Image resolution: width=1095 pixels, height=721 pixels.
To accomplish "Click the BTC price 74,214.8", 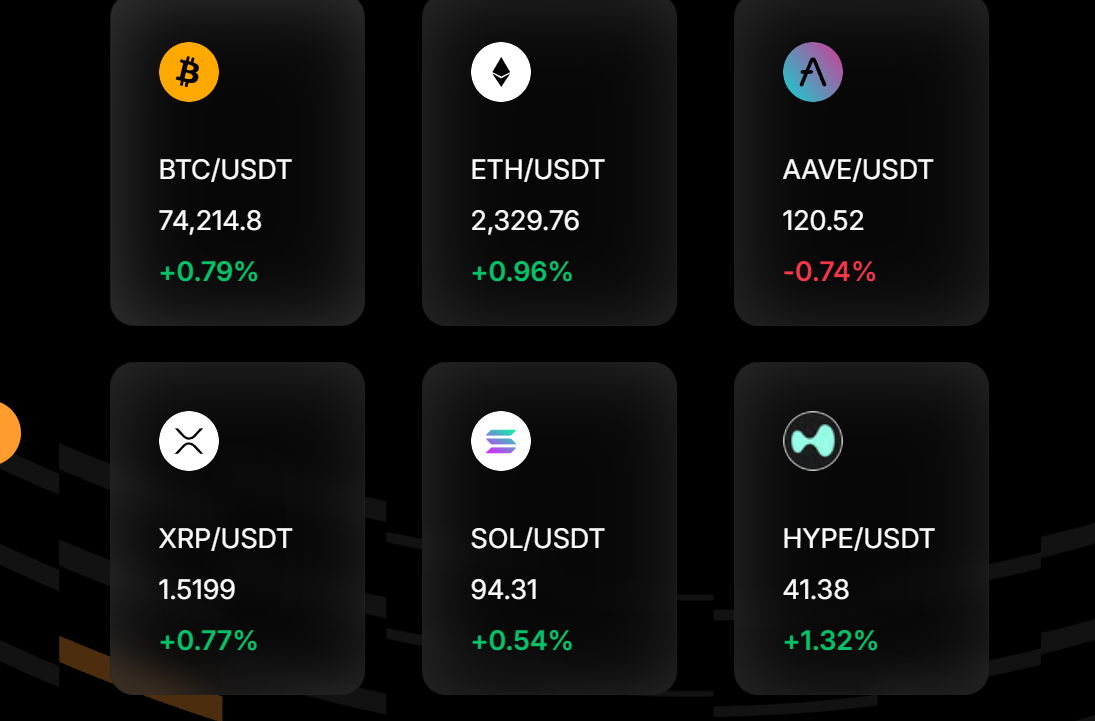I will tap(210, 221).
